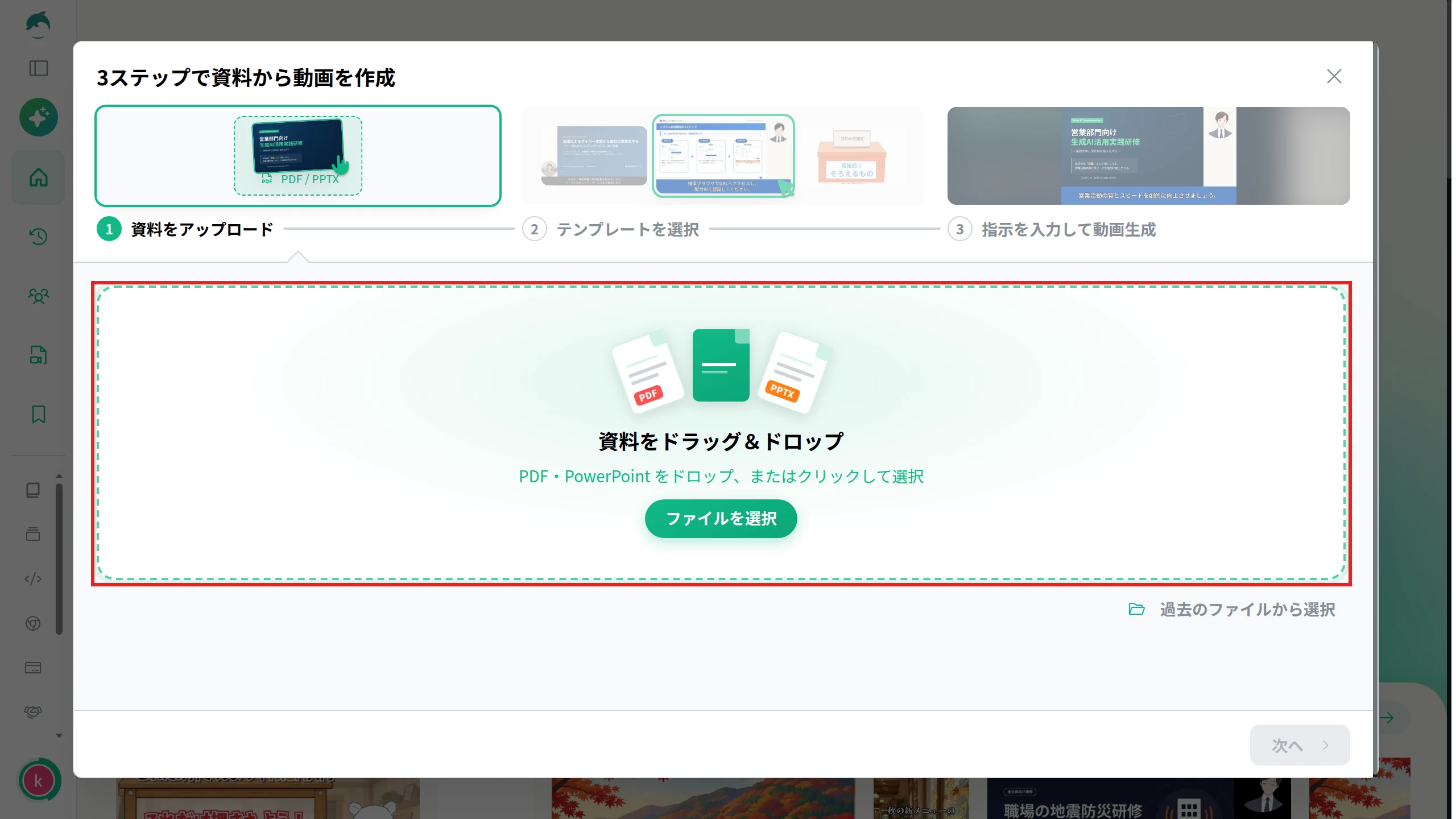Screen dimensions: 1456x819
Task: Click the sidebar scroll up arrow
Action: tap(59, 475)
